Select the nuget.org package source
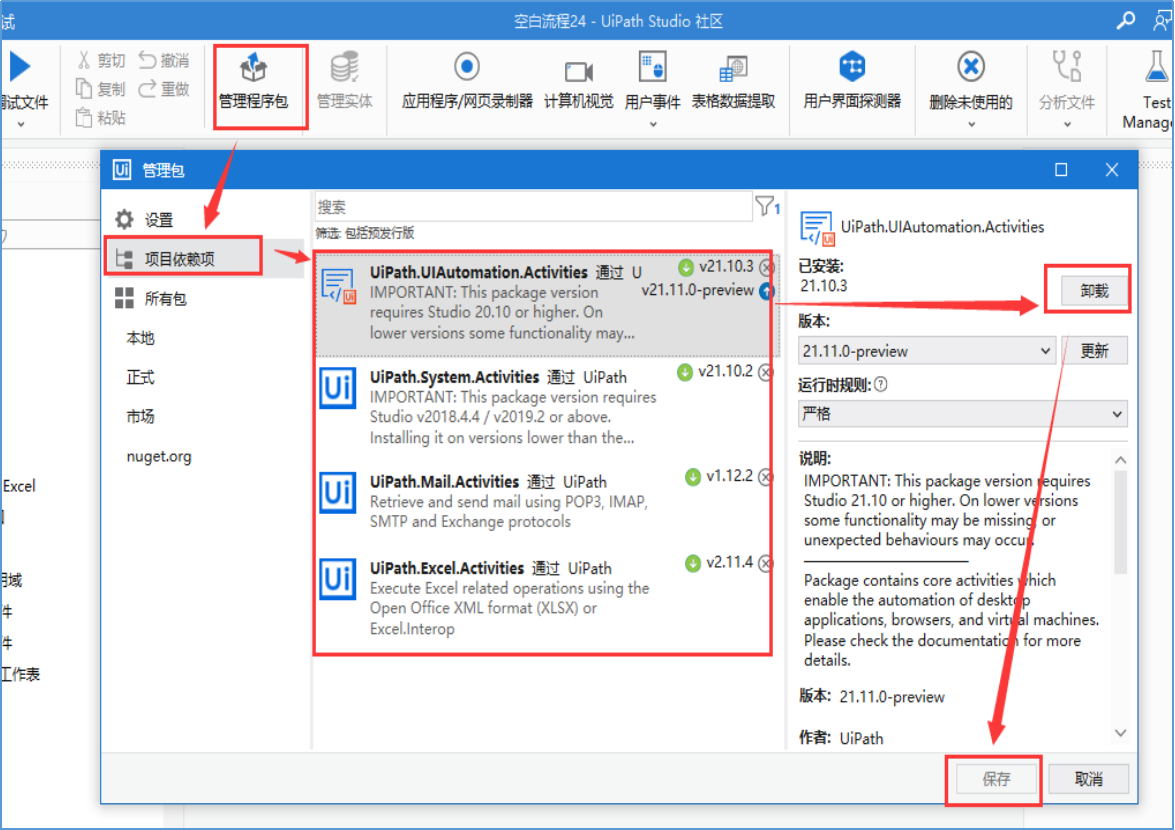Viewport: 1175px width, 830px height. pyautogui.click(x=159, y=456)
